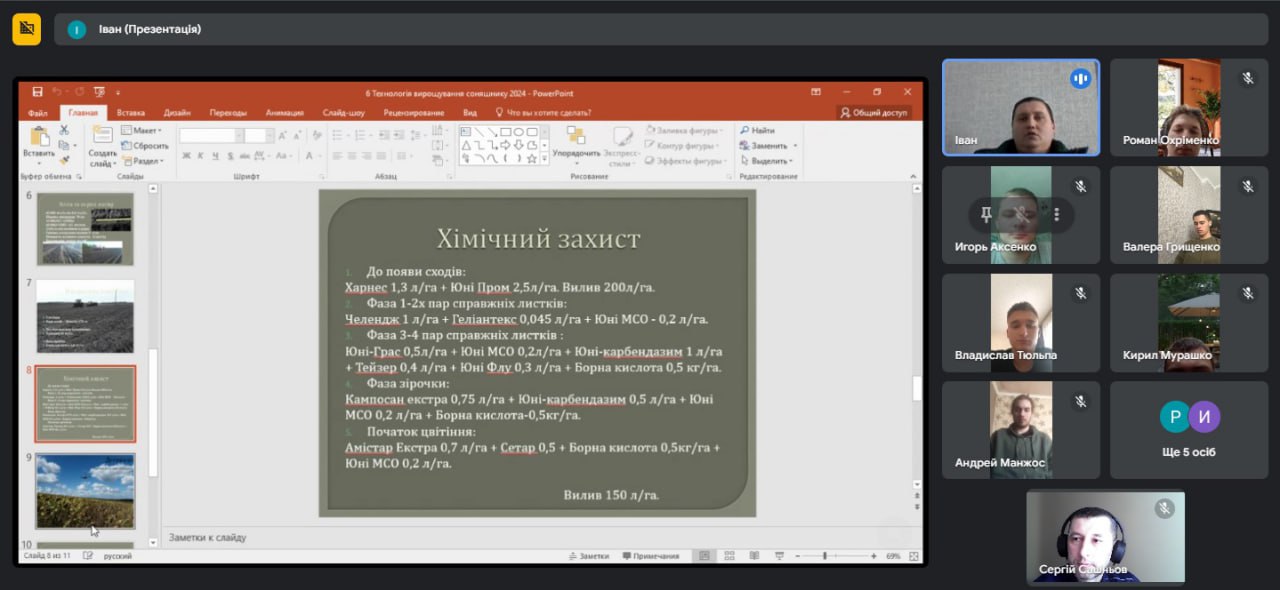The width and height of the screenshot is (1280, 590).
Task: Click the bulleted list icon
Action: [338, 135]
